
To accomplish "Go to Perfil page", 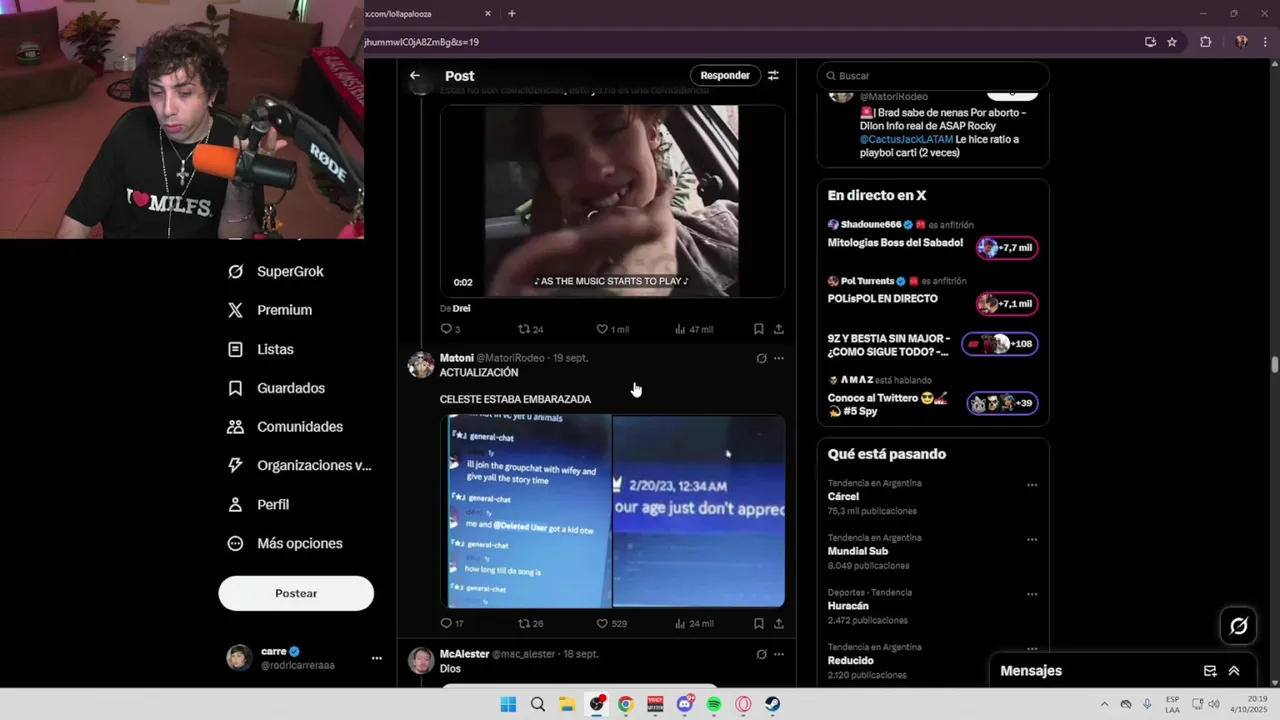I will pos(259,505).
